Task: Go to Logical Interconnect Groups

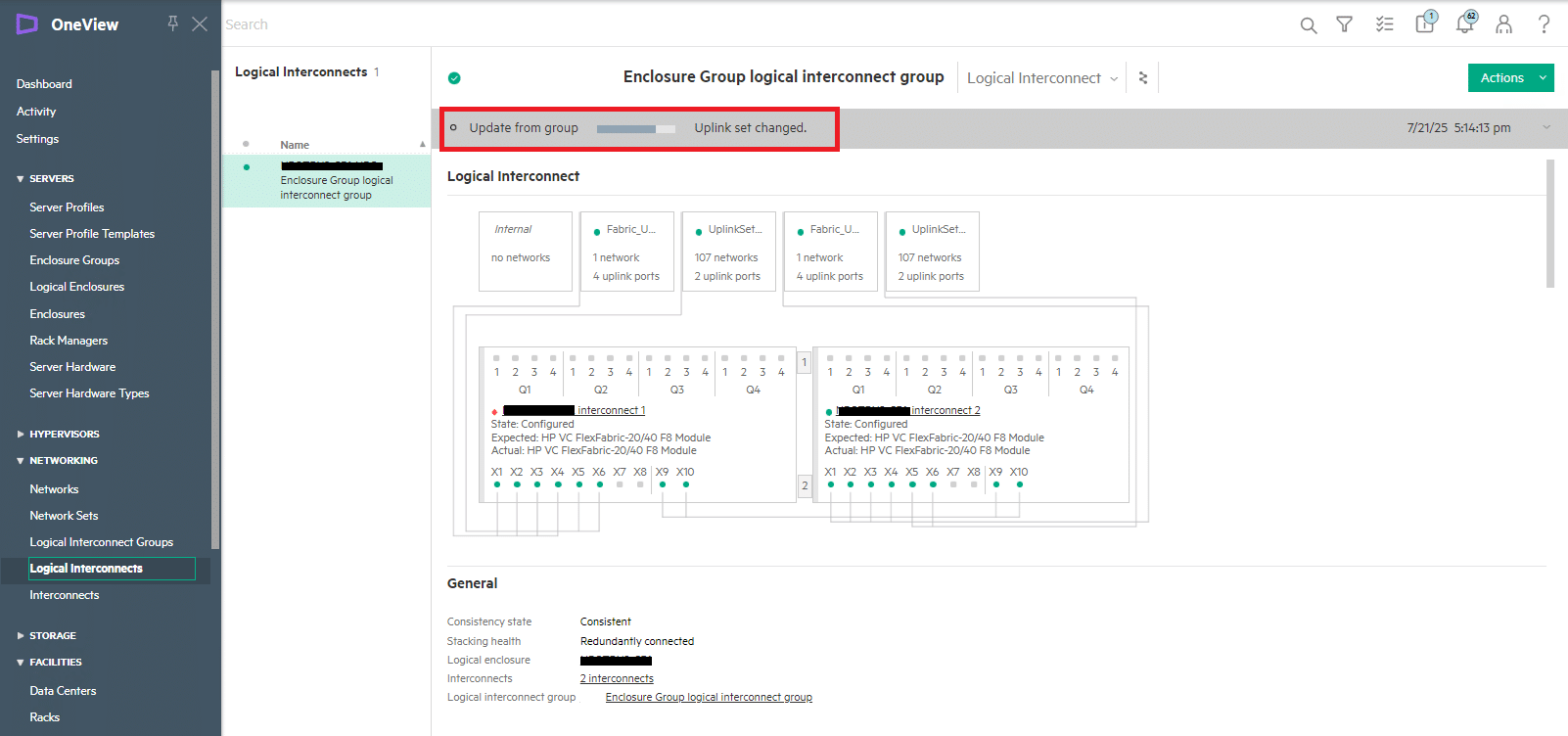Action: tap(101, 542)
